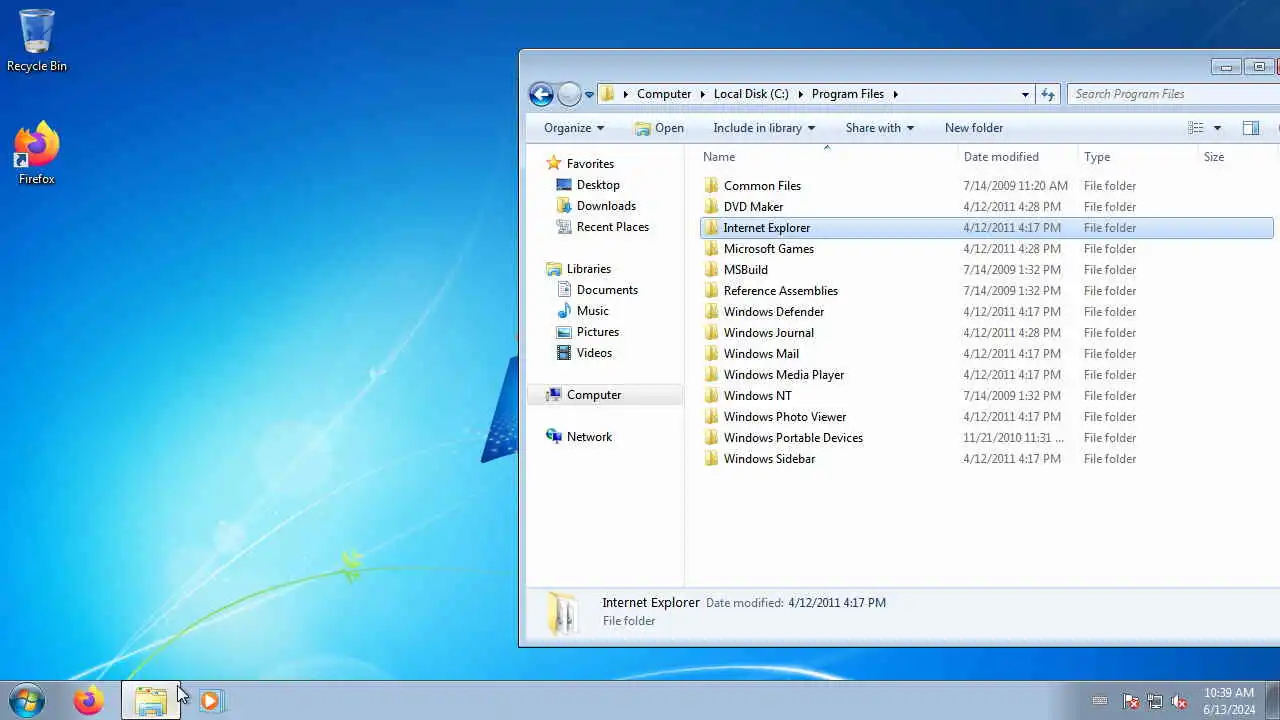Click the Show desktop strip
The height and width of the screenshot is (720, 1280).
1272,701
